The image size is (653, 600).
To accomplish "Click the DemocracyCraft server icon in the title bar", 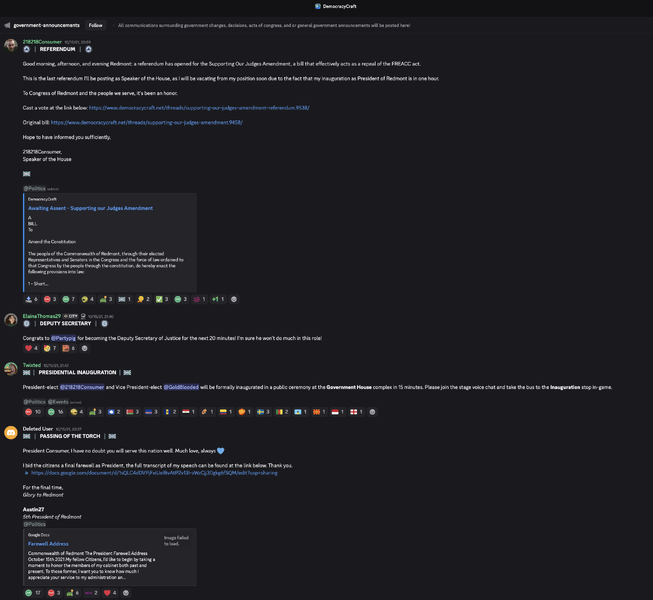I will (318, 6).
